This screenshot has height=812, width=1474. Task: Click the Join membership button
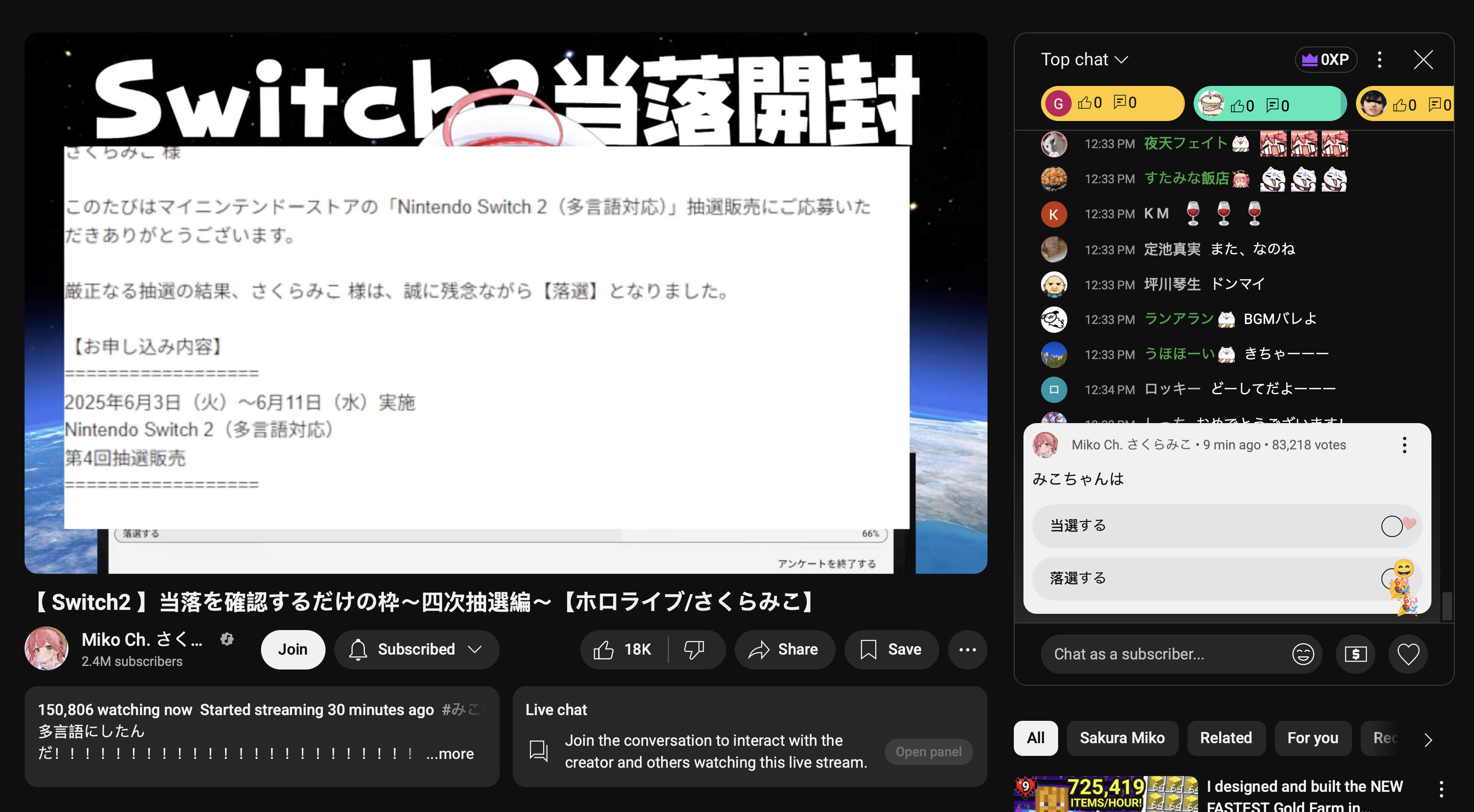[x=293, y=650]
